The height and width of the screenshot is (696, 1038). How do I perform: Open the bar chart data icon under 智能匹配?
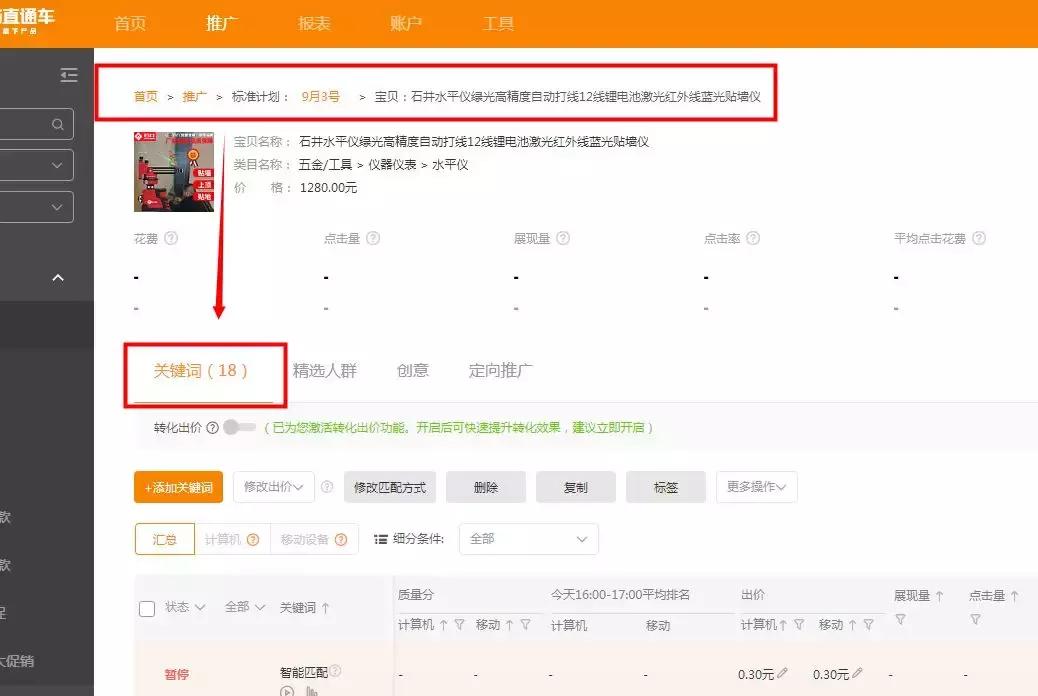point(312,690)
